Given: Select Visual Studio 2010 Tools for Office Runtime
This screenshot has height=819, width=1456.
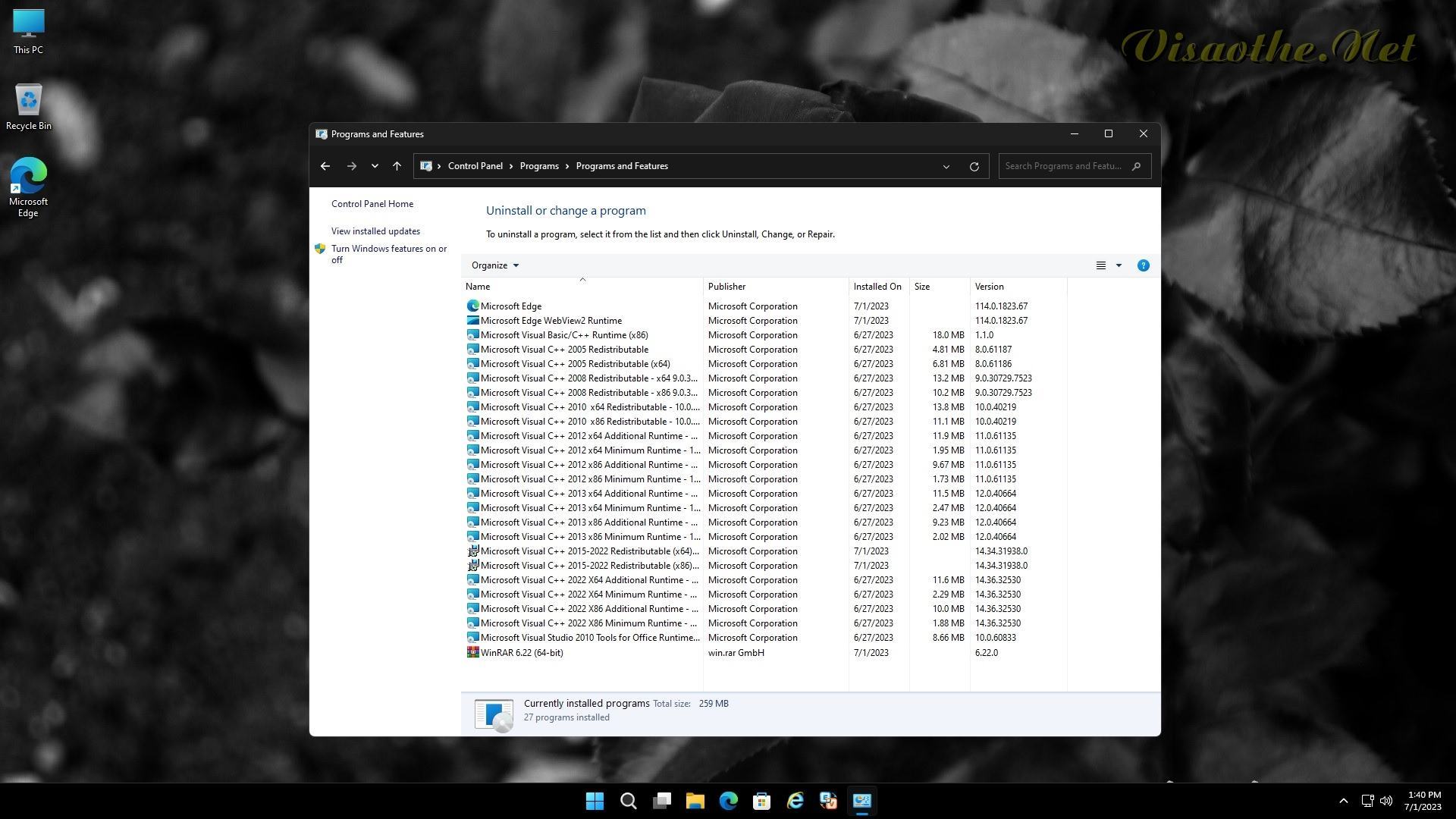Looking at the screenshot, I should point(590,638).
